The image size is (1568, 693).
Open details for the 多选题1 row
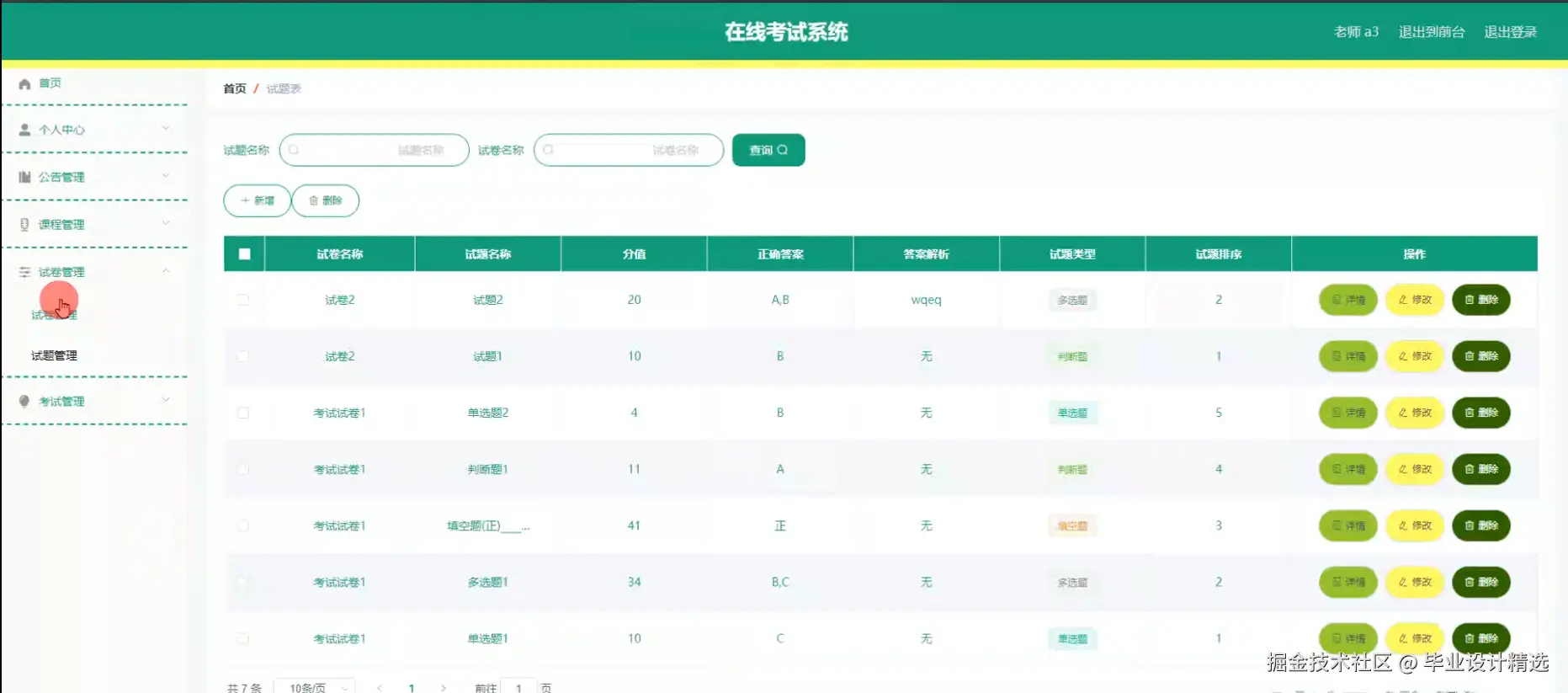(x=1348, y=582)
